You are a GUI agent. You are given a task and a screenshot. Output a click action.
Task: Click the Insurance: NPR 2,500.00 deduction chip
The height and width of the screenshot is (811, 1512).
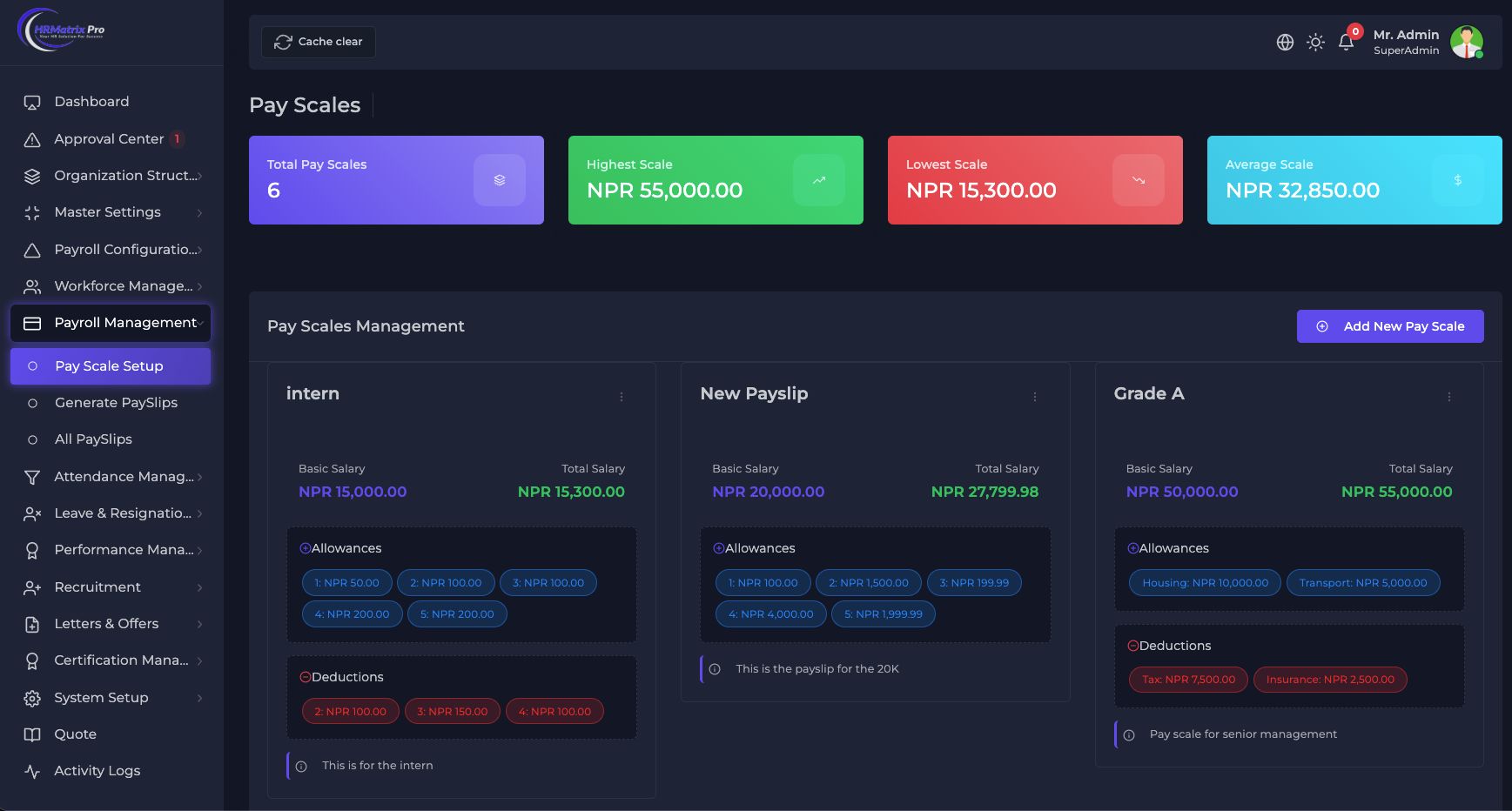[x=1330, y=680]
